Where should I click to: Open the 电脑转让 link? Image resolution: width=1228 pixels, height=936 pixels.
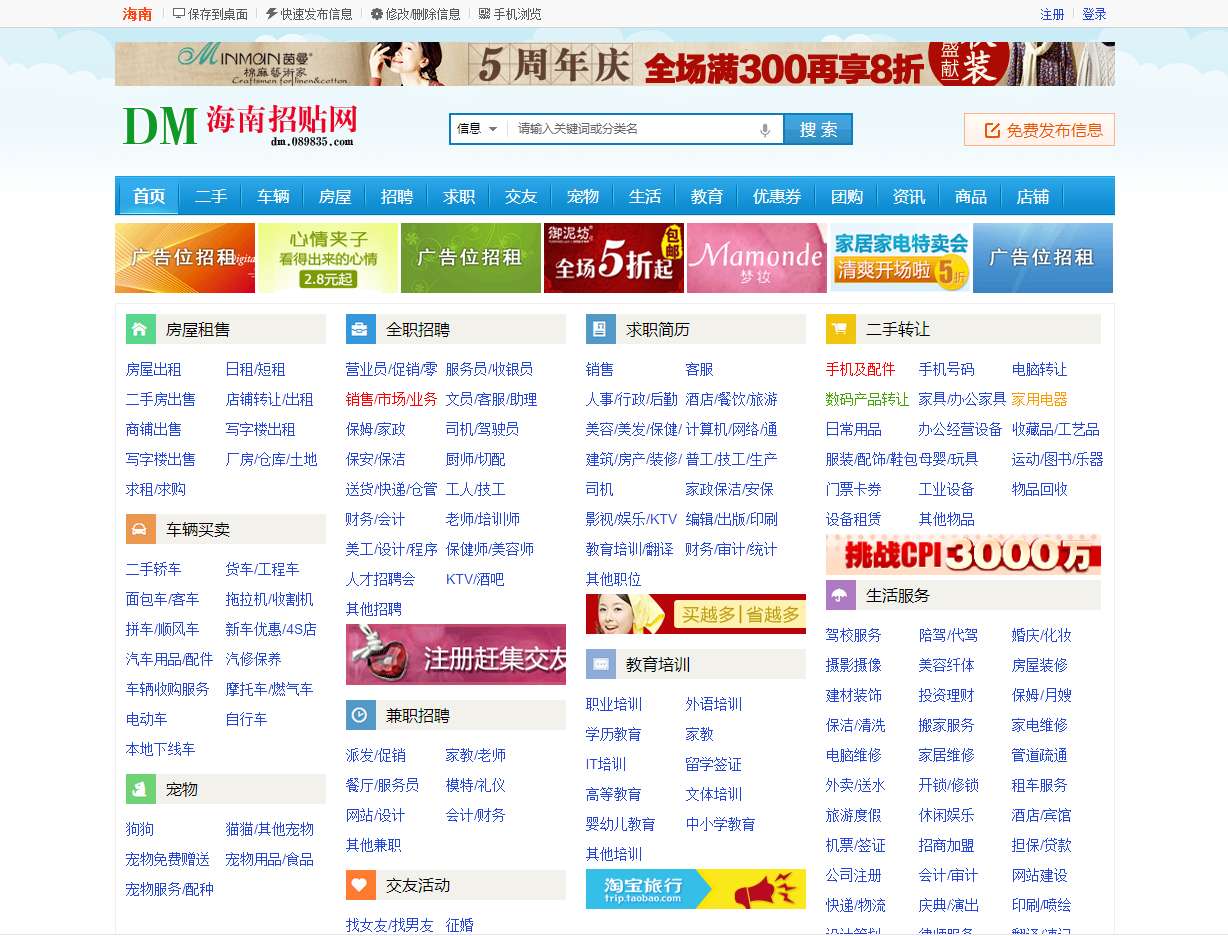1040,369
